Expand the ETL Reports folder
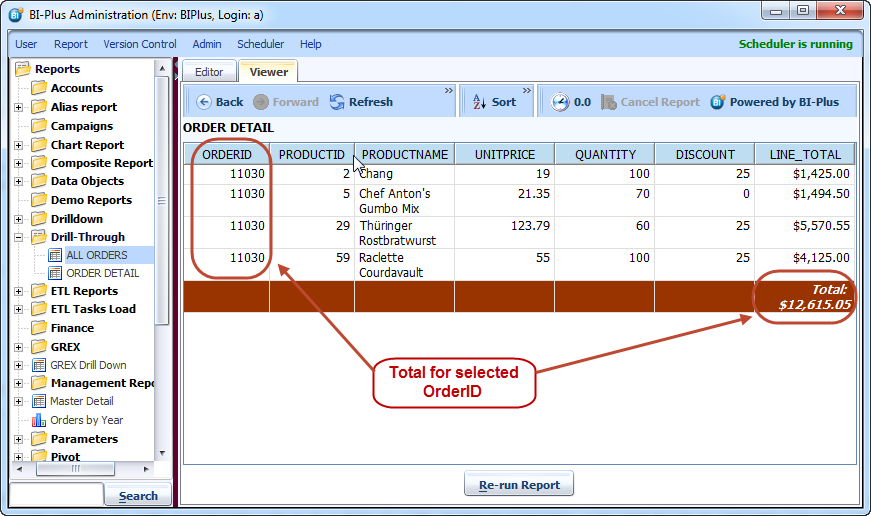This screenshot has height=516, width=871. (18, 291)
